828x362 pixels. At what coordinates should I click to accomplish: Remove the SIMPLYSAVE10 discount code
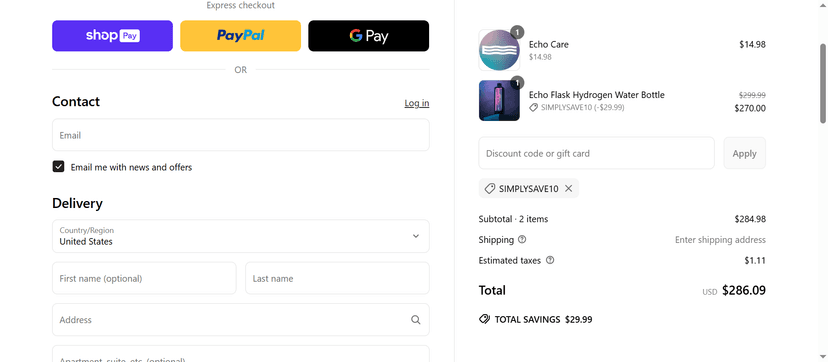(568, 188)
